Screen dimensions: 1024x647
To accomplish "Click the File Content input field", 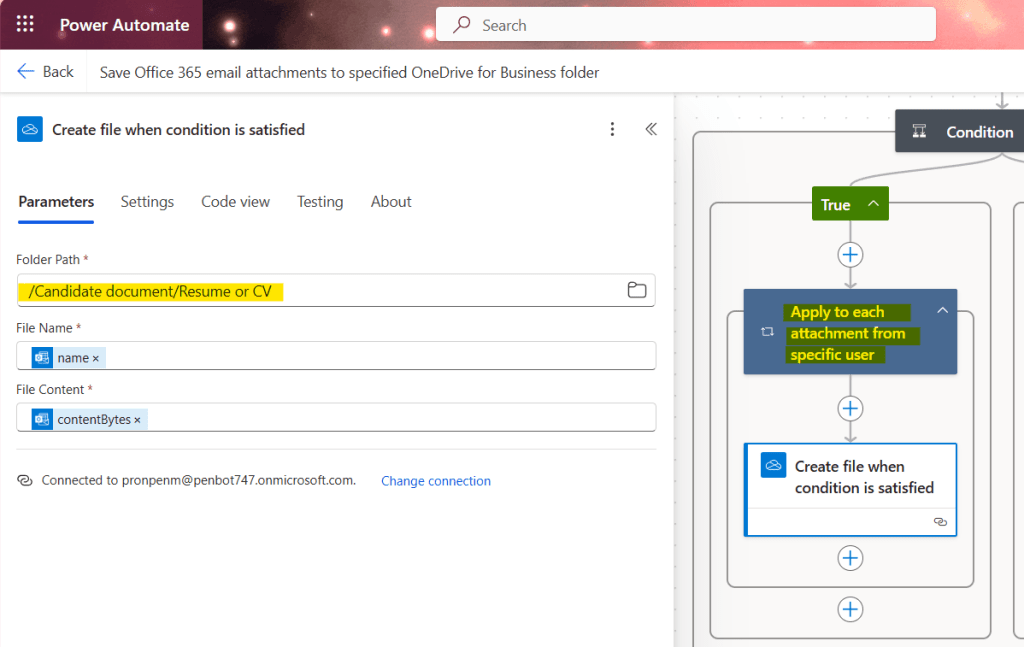I will (x=400, y=418).
